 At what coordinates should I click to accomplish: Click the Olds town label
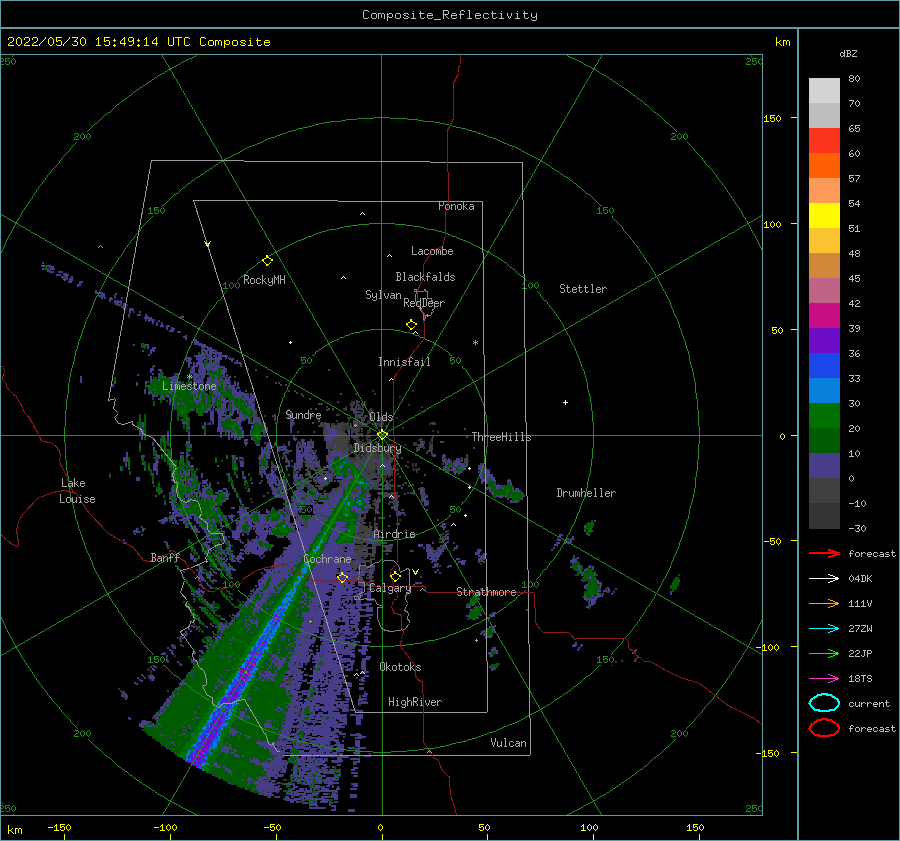[381, 417]
